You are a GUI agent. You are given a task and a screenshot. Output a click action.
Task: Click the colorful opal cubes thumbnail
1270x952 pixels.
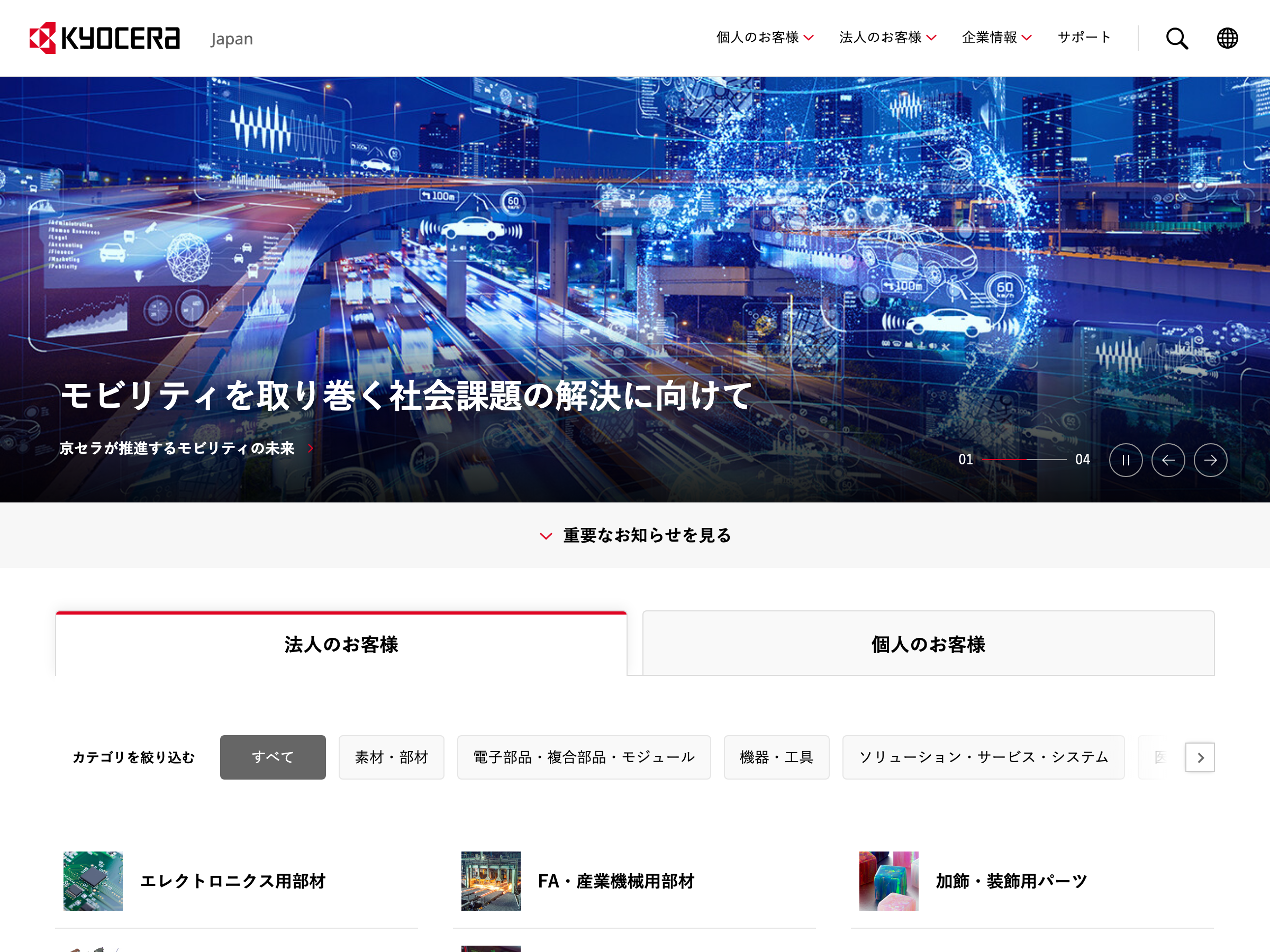[x=889, y=881]
